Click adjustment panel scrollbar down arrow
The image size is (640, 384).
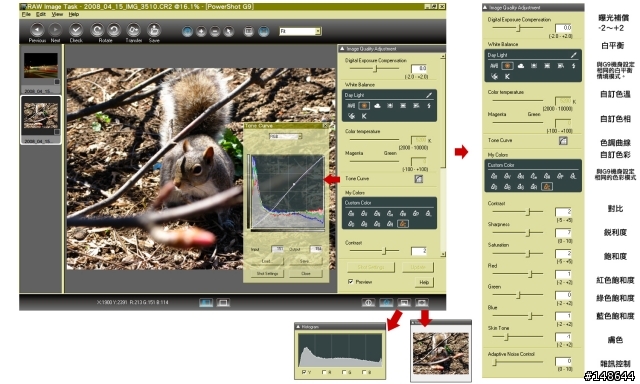coord(443,254)
